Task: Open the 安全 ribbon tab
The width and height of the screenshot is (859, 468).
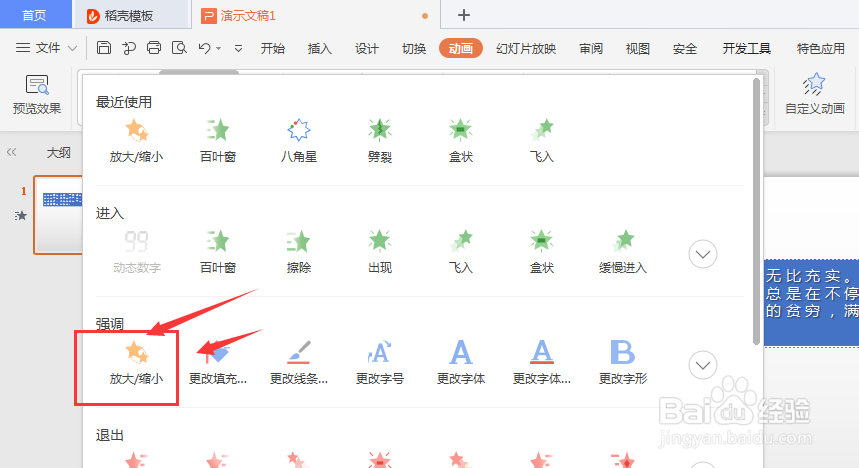Action: click(685, 48)
